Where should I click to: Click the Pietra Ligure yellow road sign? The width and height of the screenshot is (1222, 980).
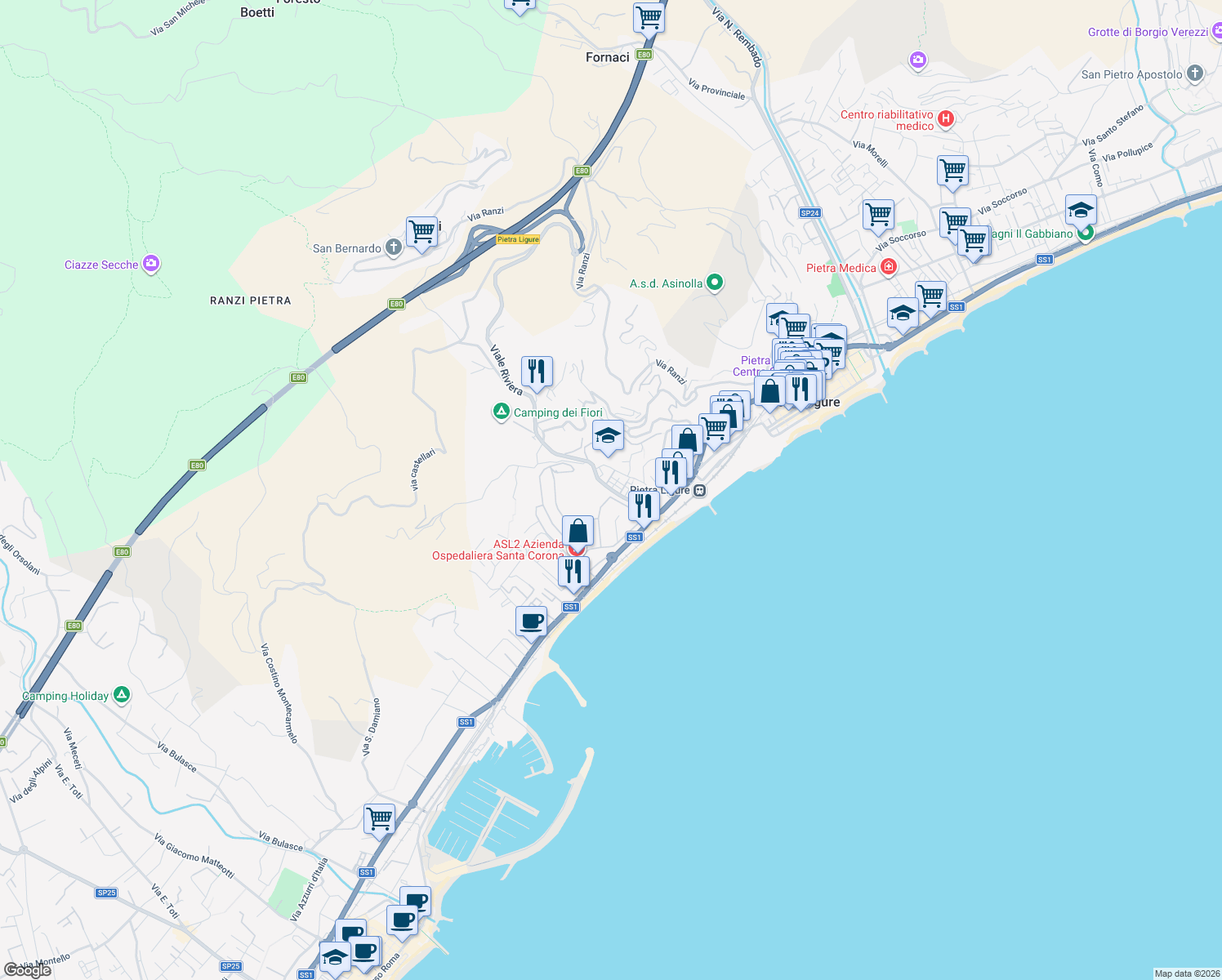point(518,241)
